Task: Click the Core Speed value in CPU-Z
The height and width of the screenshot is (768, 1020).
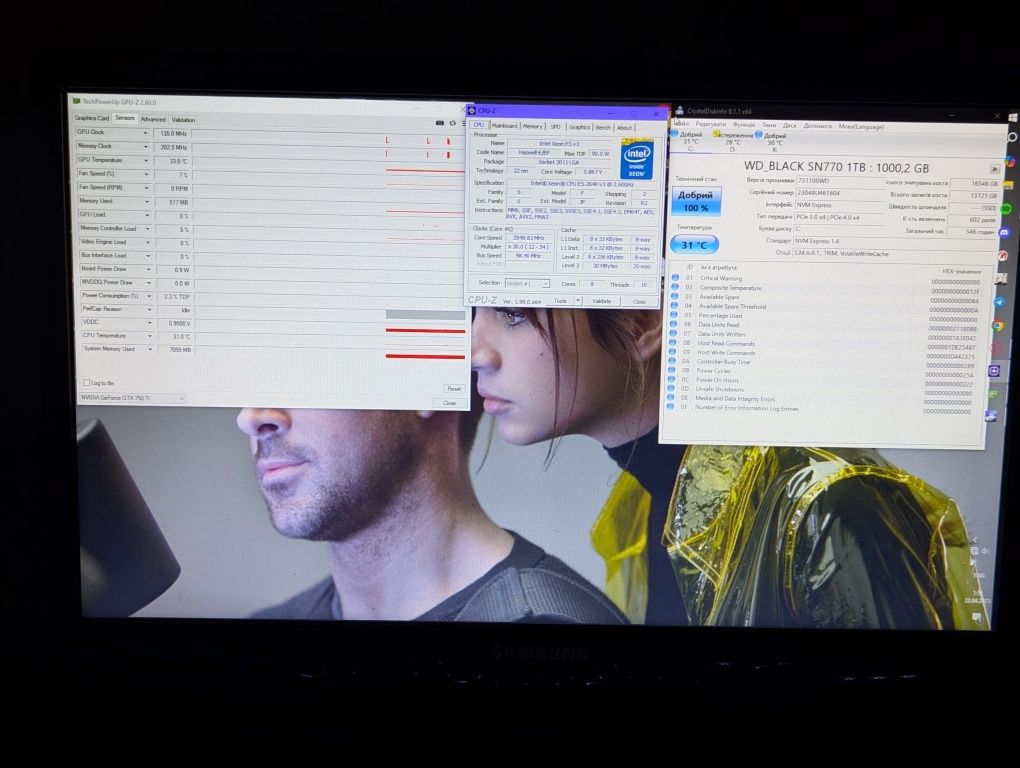Action: 529,238
